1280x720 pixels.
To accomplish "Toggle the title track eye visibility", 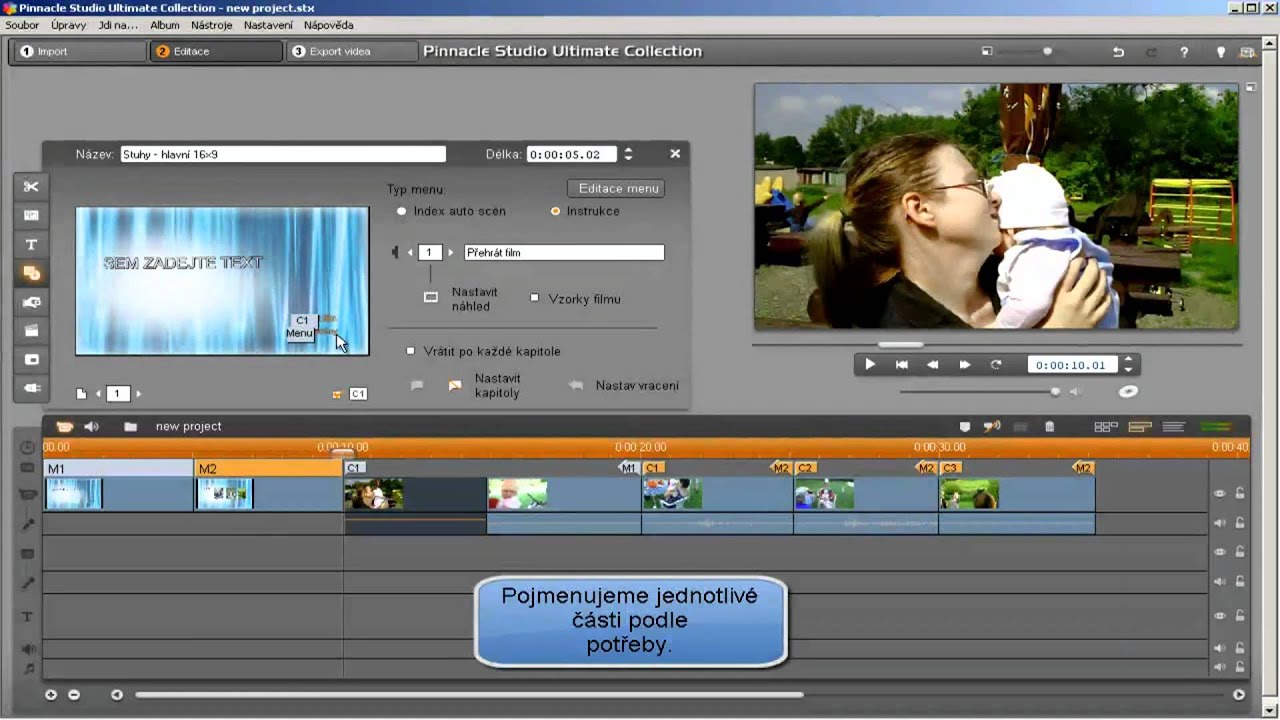I will 1220,616.
